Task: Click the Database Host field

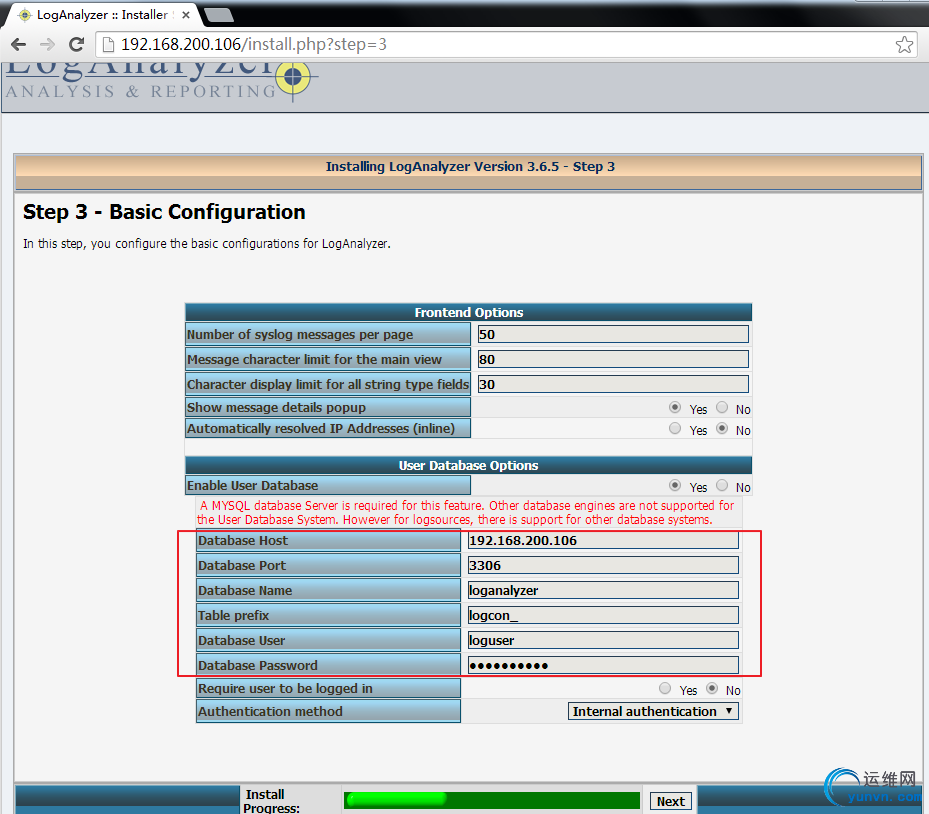Action: (603, 540)
